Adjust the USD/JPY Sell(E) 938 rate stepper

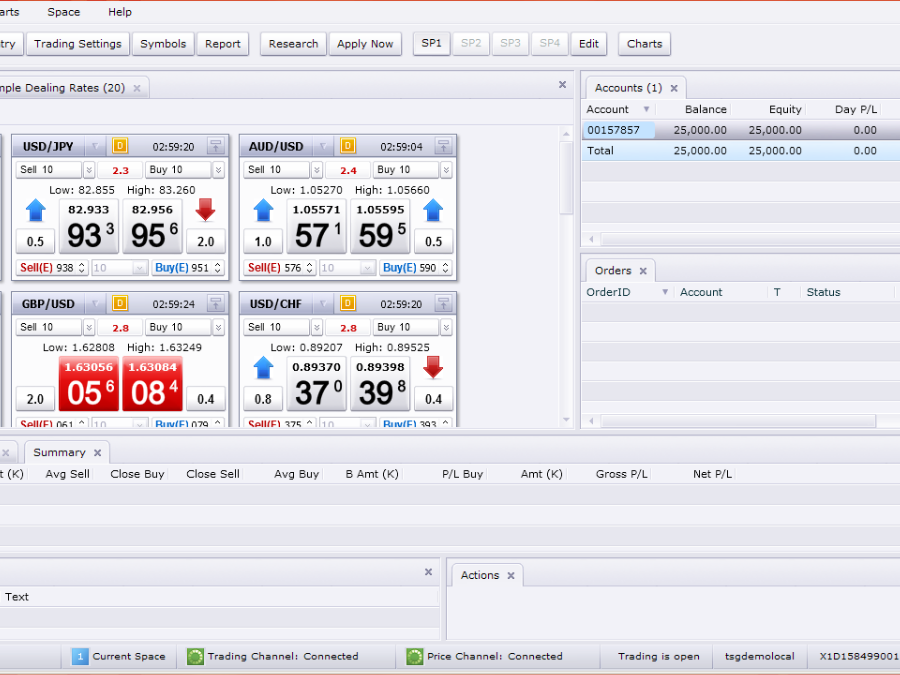[82, 267]
